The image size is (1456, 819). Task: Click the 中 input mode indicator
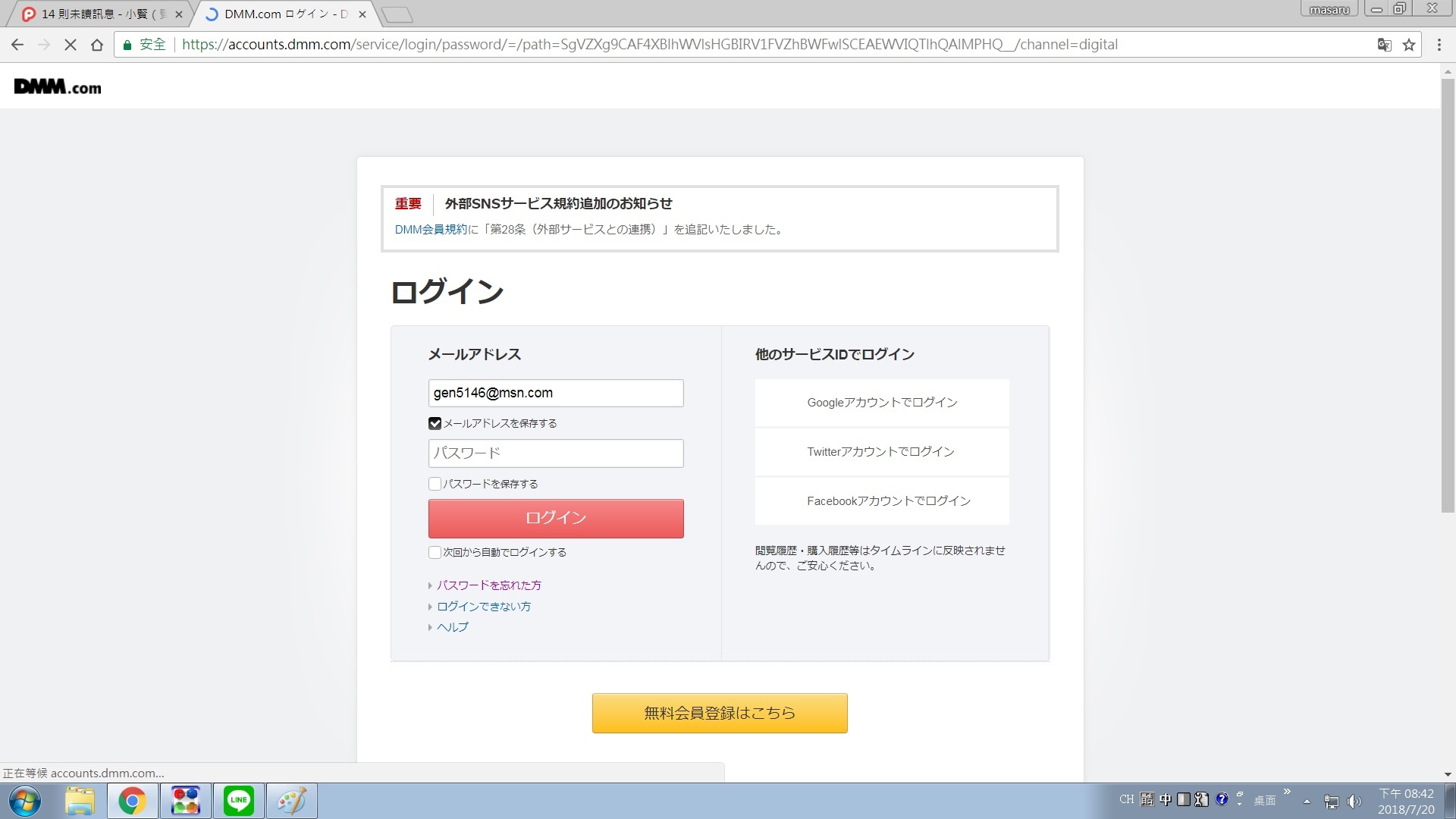click(1166, 799)
